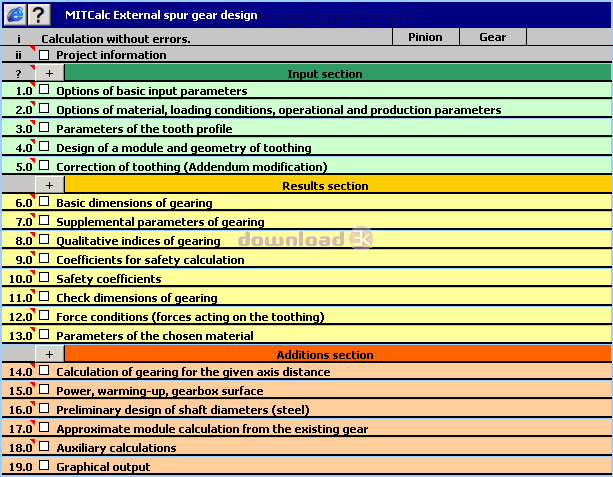Tick the Design of a module checkbox
The height and width of the screenshot is (477, 613).
point(44,147)
